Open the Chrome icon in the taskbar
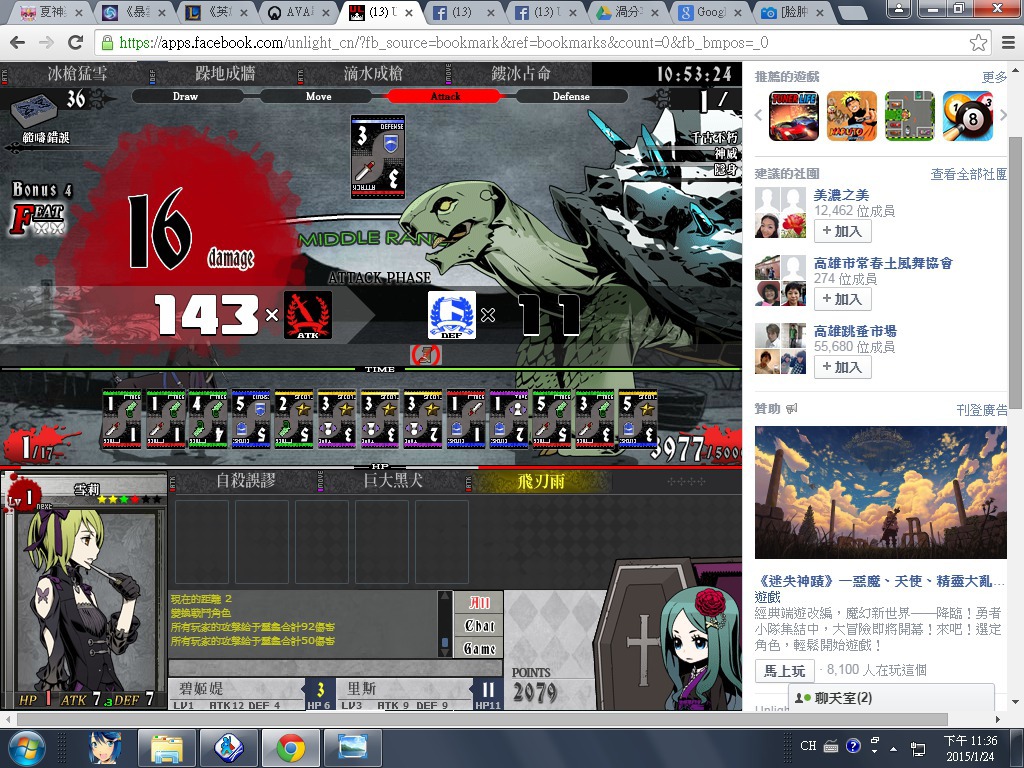This screenshot has height=768, width=1024. pos(291,748)
